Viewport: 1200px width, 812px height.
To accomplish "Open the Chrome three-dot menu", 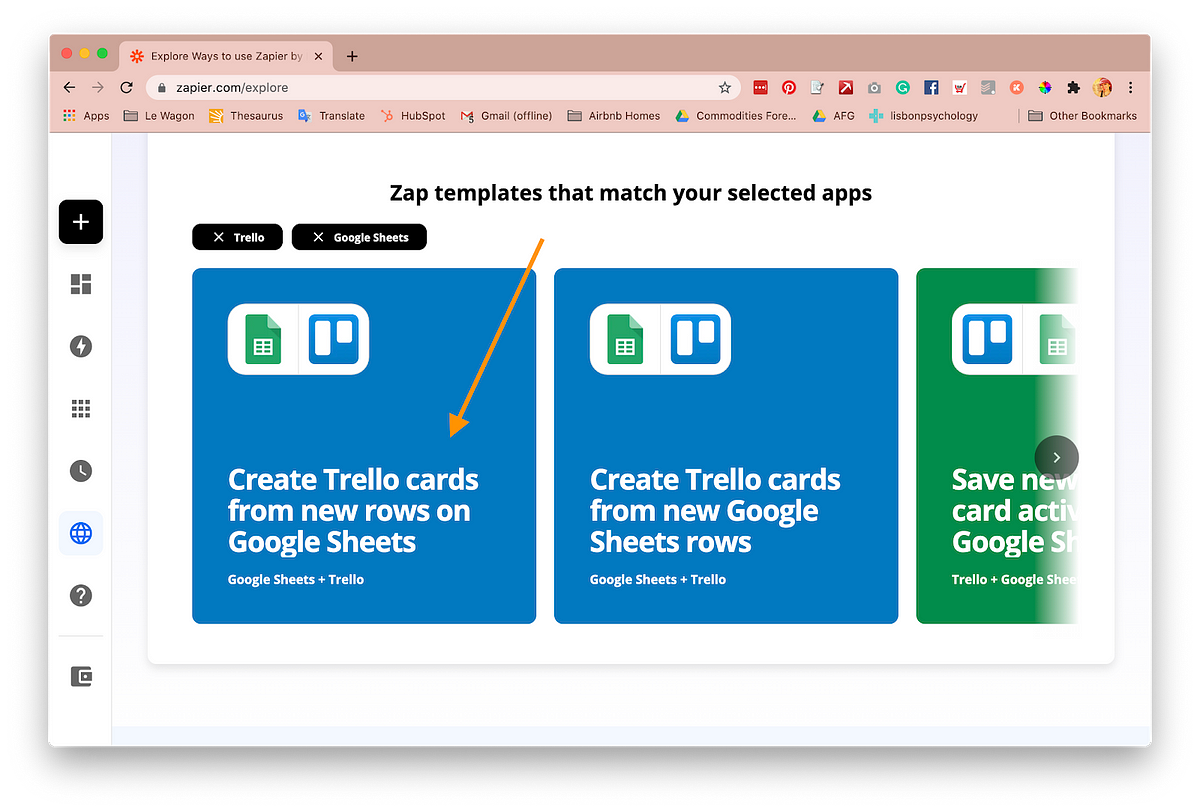I will tap(1131, 88).
